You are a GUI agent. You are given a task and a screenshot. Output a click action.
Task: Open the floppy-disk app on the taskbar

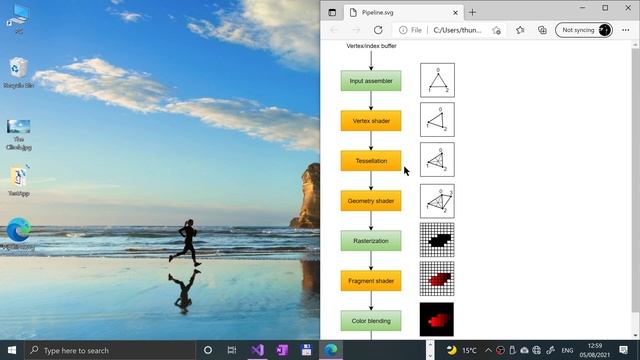coord(306,350)
